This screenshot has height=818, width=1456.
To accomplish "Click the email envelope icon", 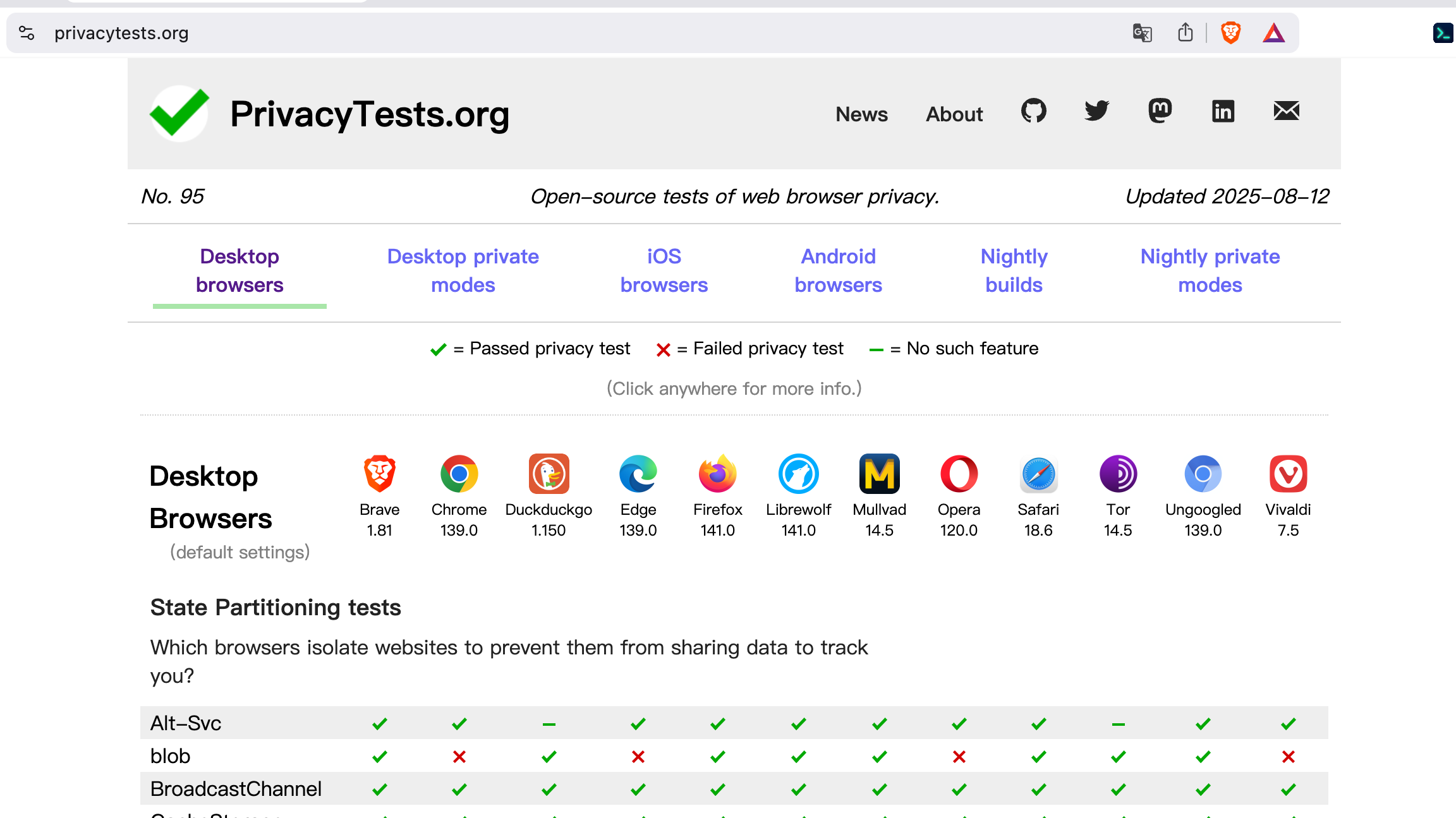I will point(1286,111).
